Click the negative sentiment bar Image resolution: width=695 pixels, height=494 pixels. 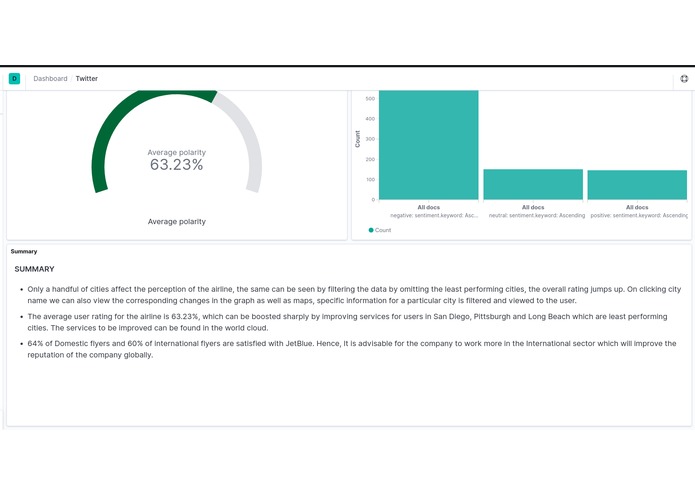click(x=429, y=145)
